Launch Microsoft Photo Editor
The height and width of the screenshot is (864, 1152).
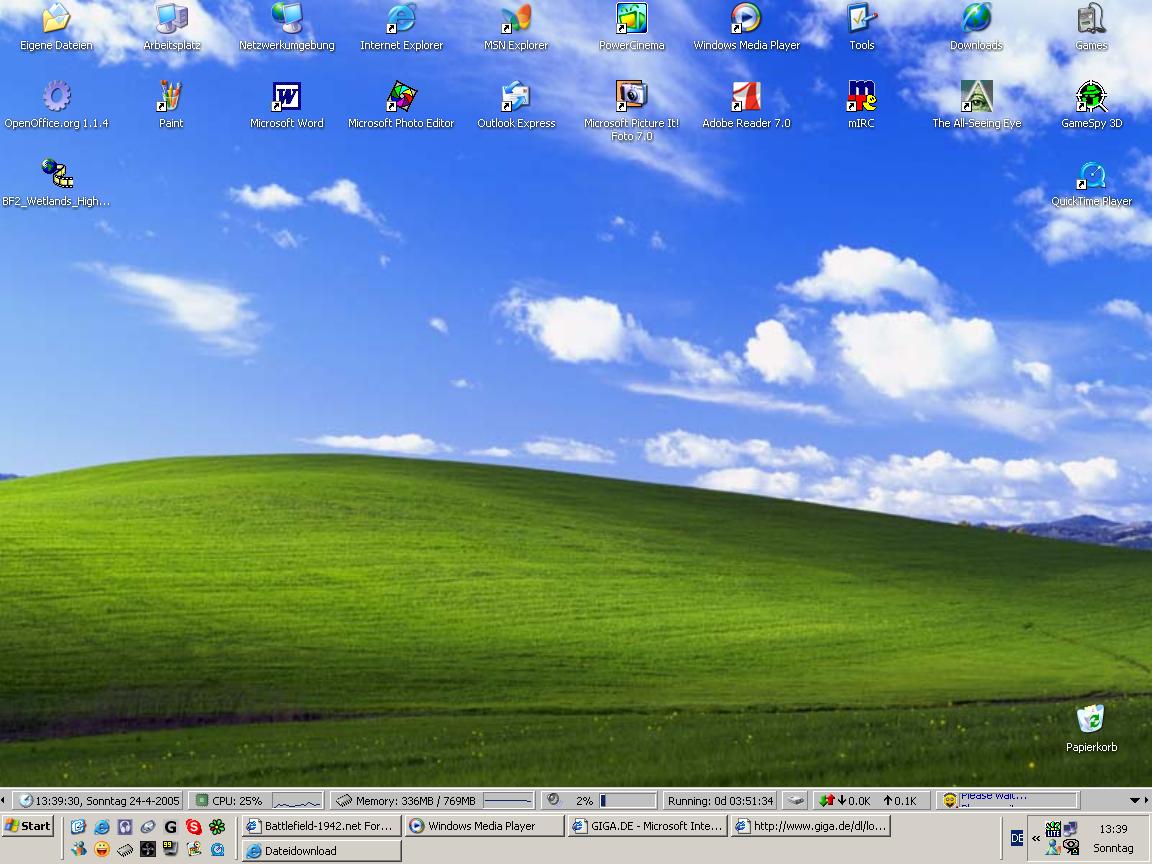point(401,104)
